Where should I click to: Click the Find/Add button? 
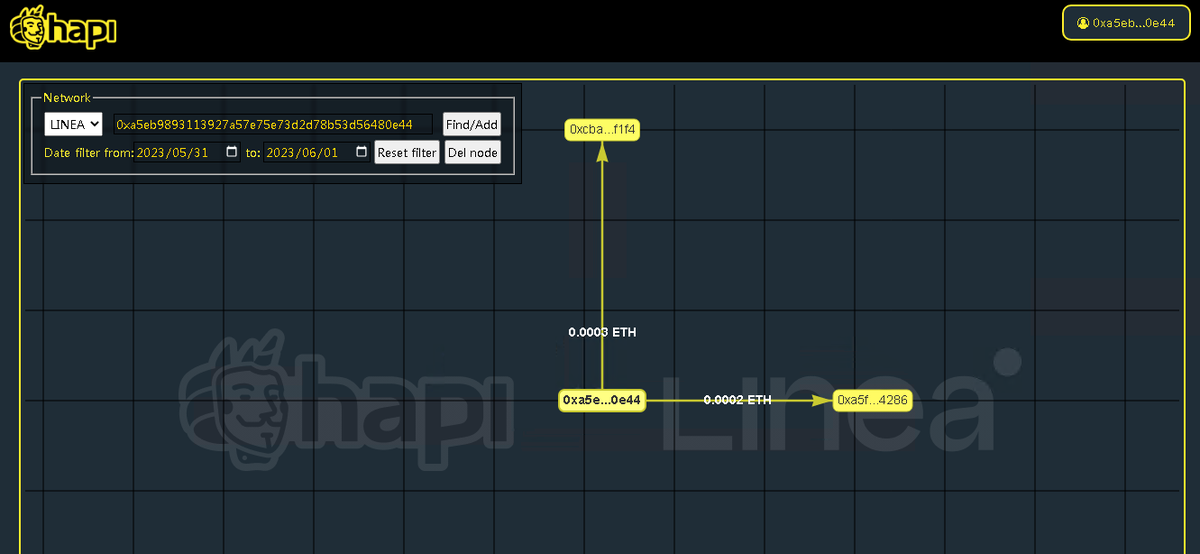pos(472,124)
